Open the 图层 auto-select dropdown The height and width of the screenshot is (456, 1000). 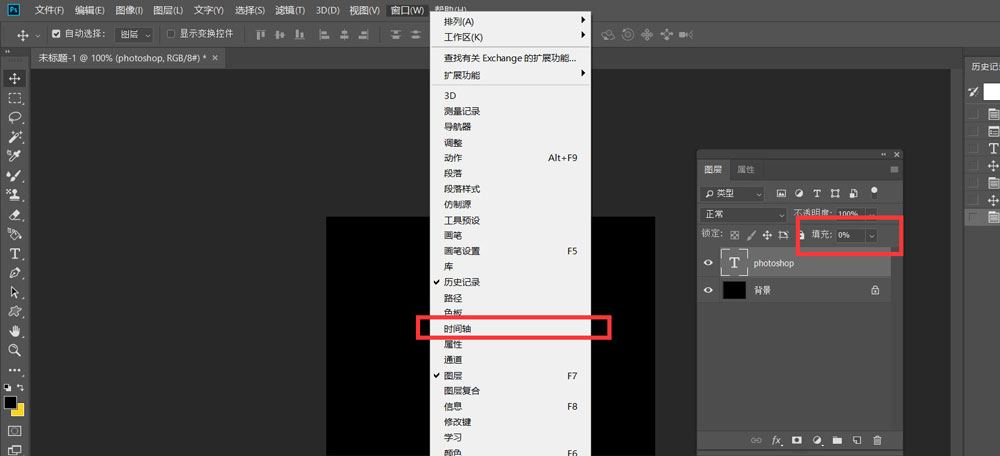click(x=134, y=34)
